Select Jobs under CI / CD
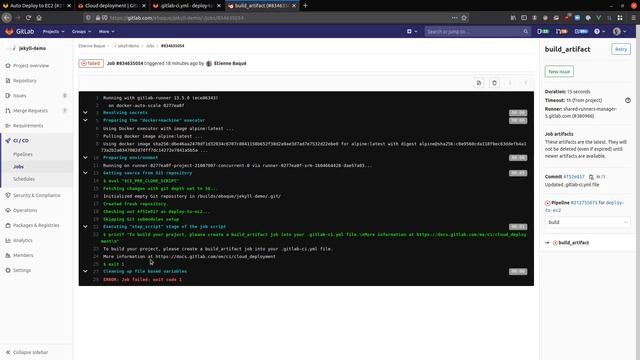Viewport: 640px width, 360px height. click(x=18, y=167)
